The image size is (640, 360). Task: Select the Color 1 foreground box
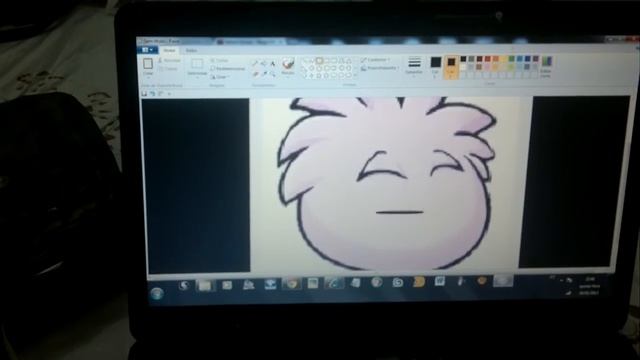(x=436, y=66)
